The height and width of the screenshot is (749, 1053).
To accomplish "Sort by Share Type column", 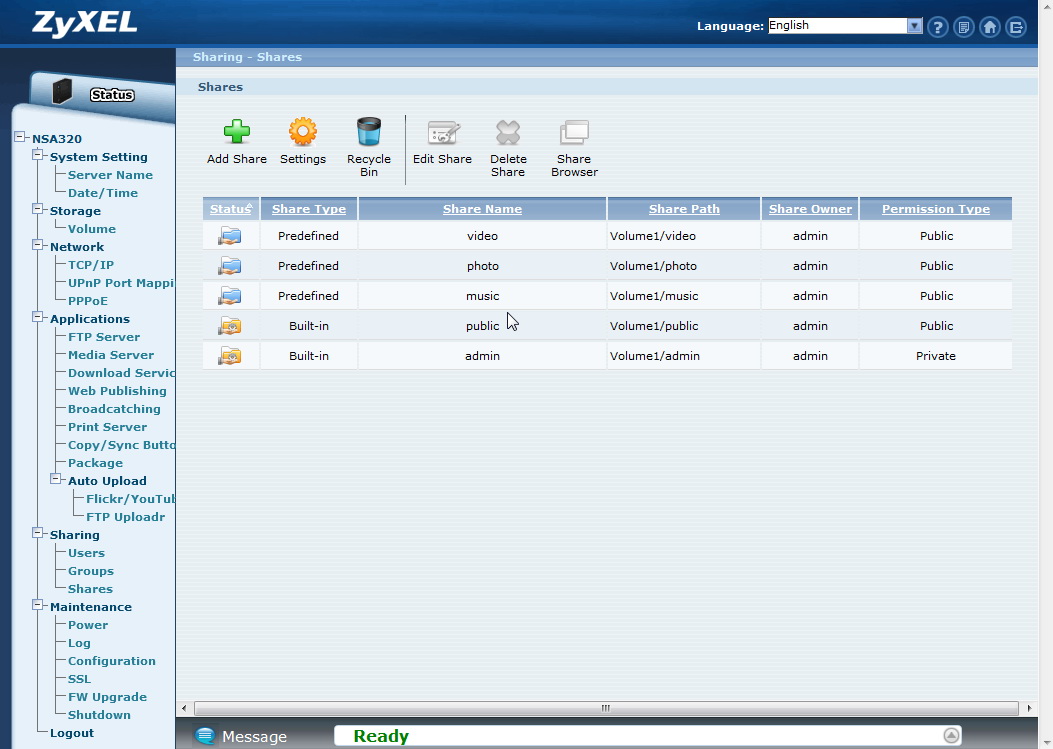I will pos(309,209).
